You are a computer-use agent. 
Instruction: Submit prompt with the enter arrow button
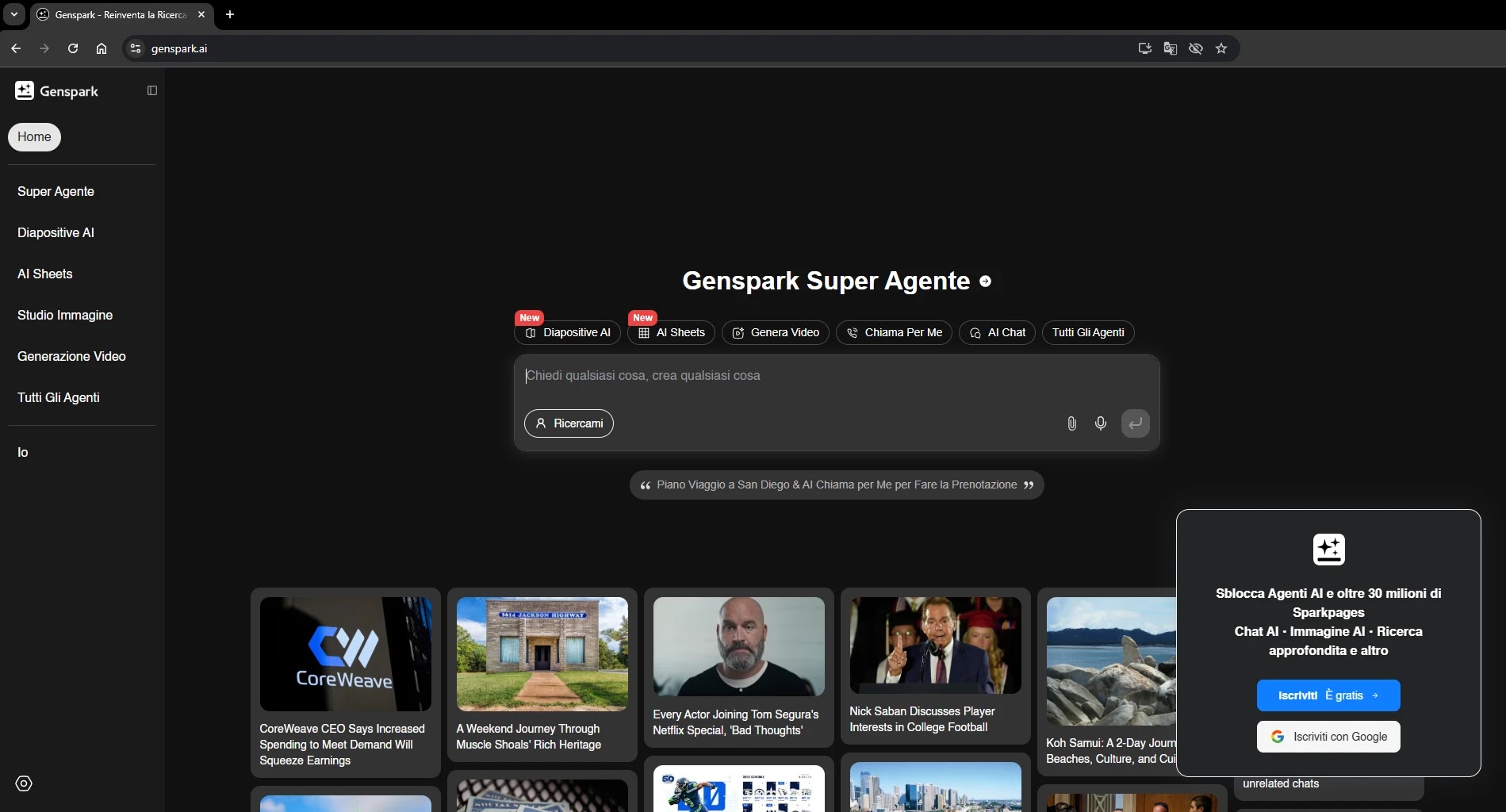pyautogui.click(x=1136, y=423)
